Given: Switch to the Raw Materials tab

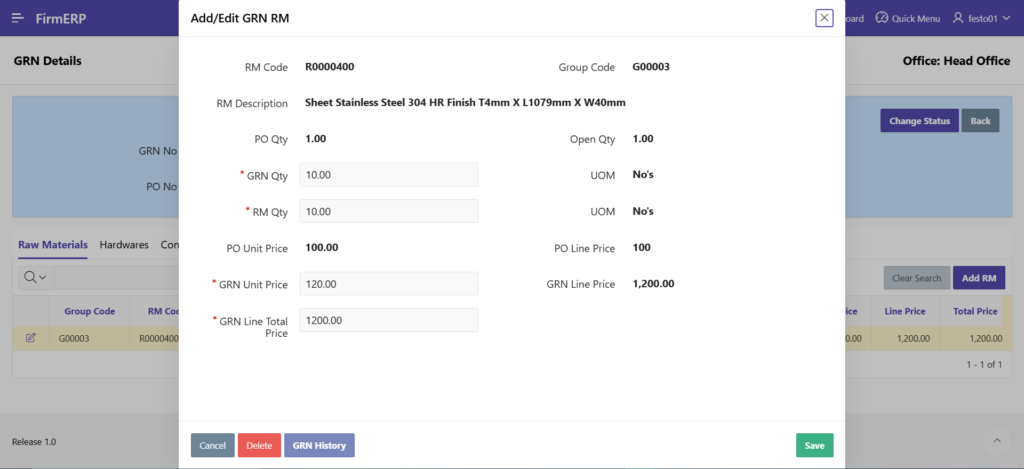Looking at the screenshot, I should pyautogui.click(x=53, y=244).
